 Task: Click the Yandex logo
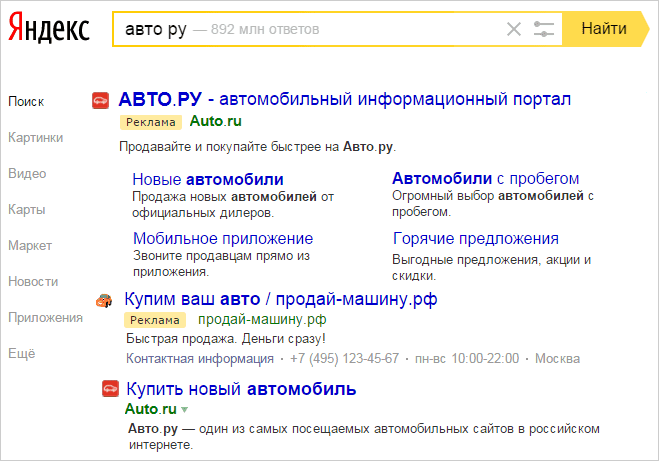tap(49, 28)
